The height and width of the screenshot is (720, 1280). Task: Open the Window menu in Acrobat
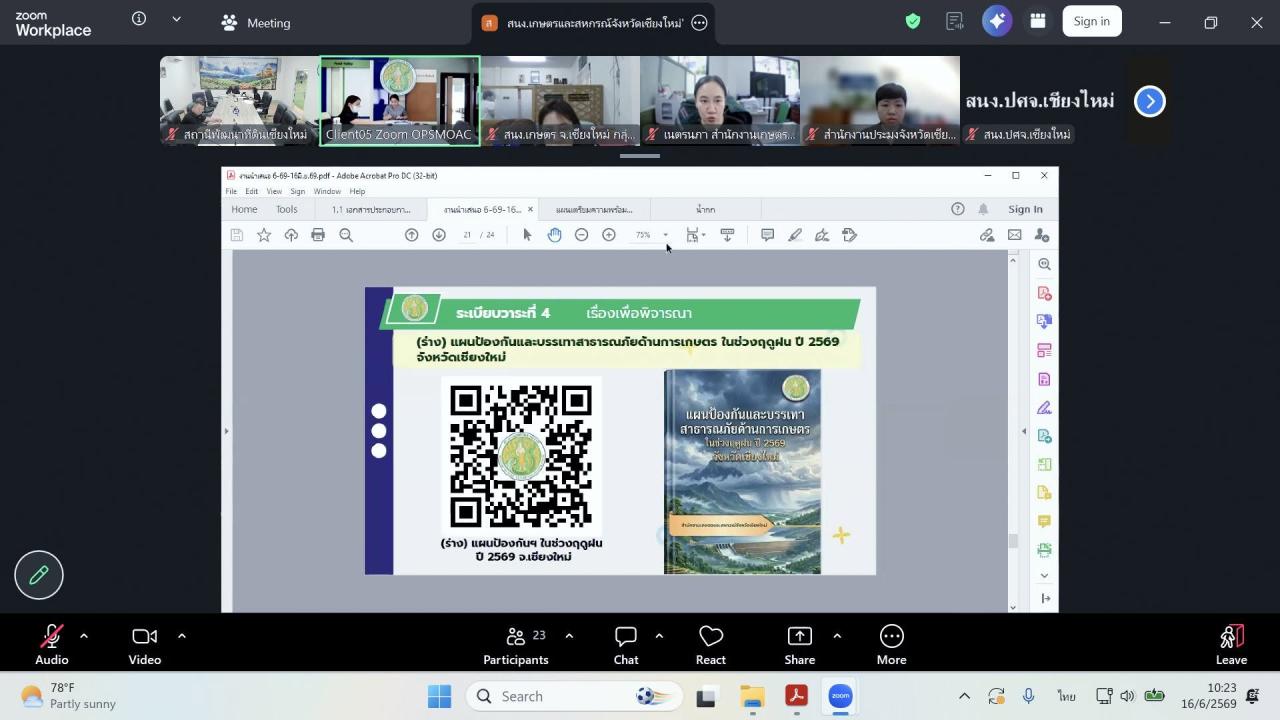click(327, 191)
